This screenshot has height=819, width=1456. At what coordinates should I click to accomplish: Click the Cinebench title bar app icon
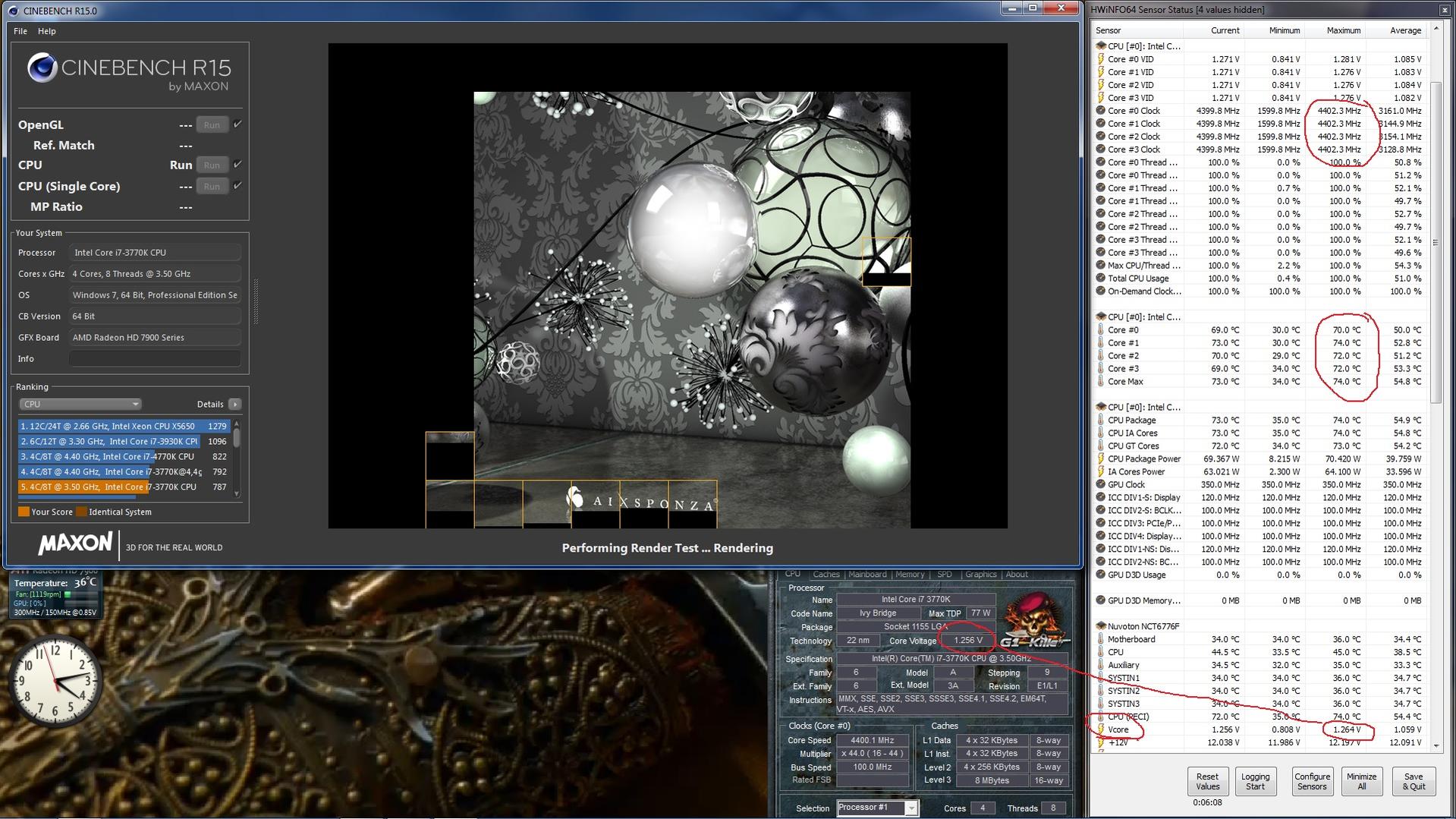point(13,11)
